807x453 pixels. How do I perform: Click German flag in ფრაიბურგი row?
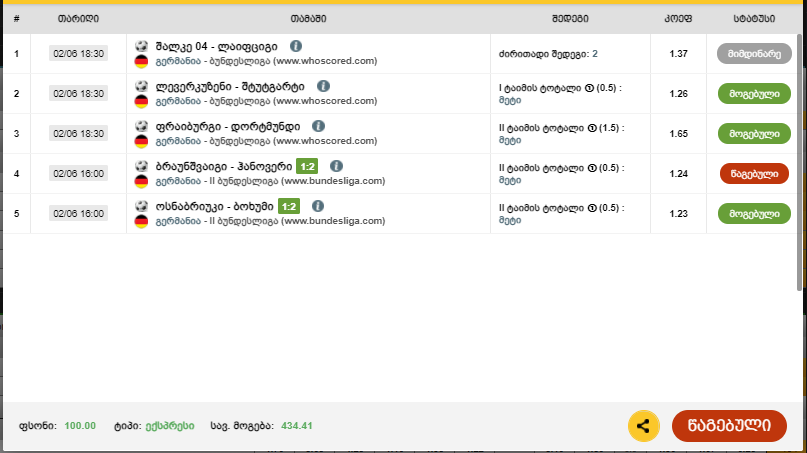pos(141,141)
